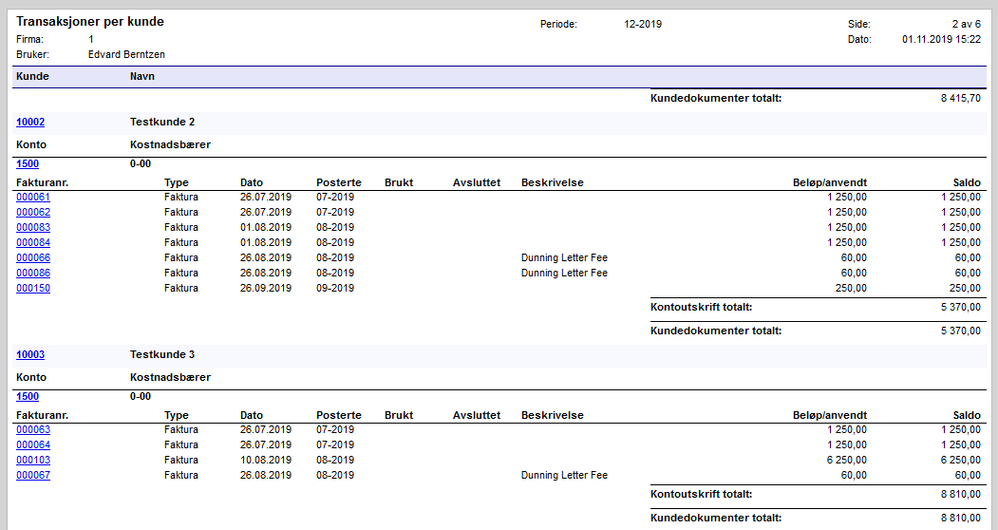Open invoice 000061
Viewport: 998px width, 530px height.
33,197
